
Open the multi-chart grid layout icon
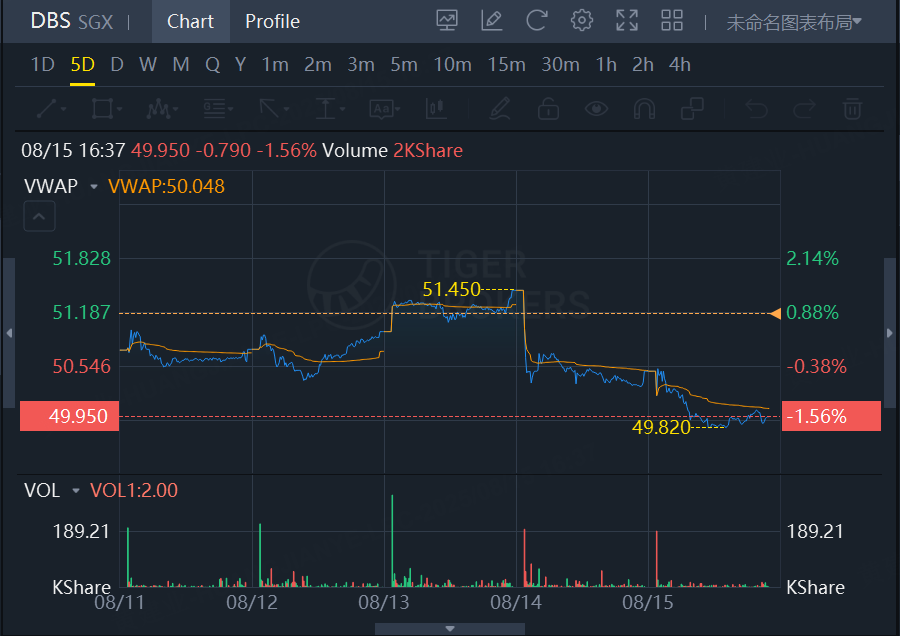672,21
